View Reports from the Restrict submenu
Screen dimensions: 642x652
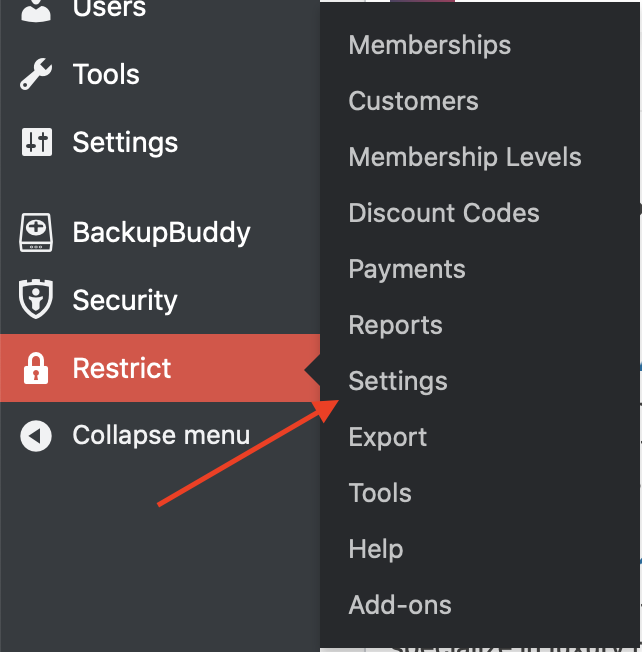pyautogui.click(x=395, y=325)
